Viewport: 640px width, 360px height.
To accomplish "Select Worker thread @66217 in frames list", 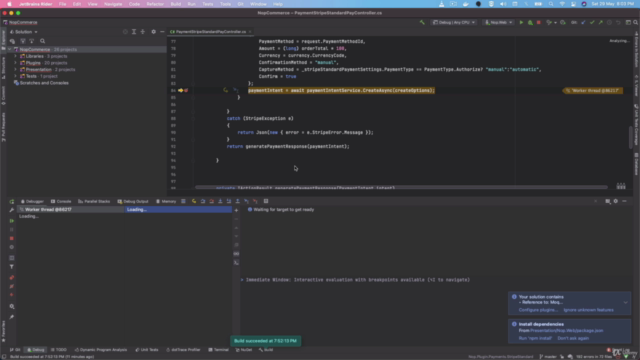I will pos(71,210).
